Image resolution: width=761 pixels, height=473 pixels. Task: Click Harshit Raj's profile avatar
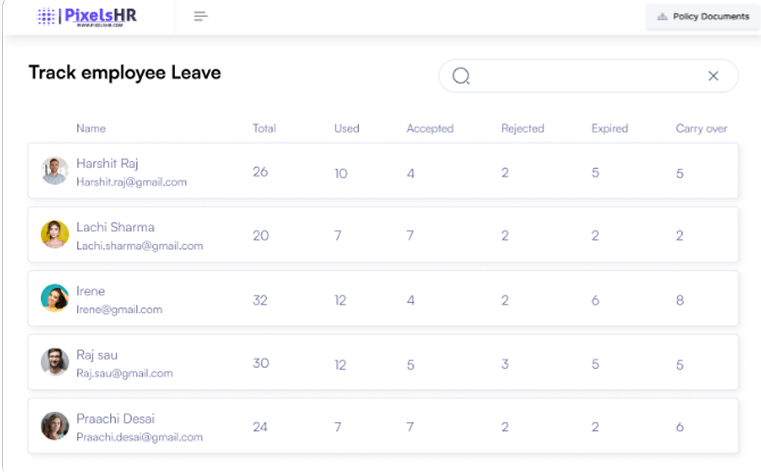(55, 171)
